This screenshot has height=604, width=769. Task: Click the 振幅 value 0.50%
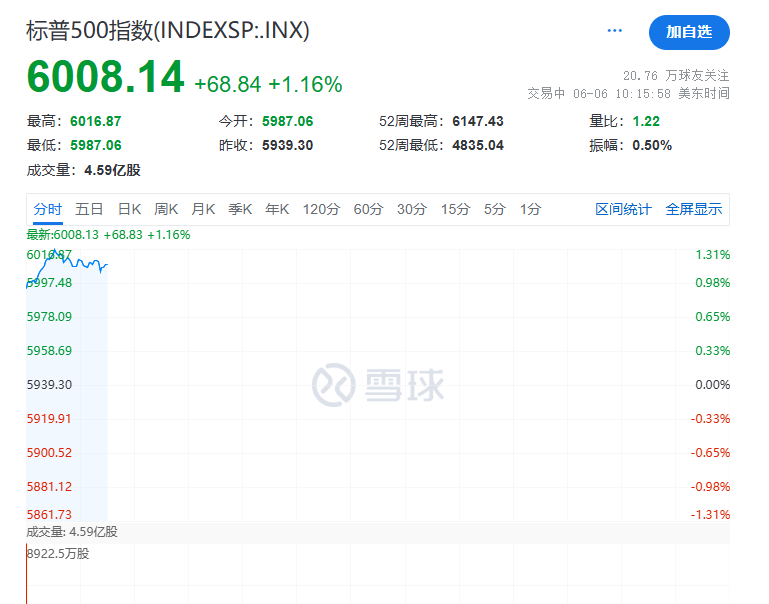(652, 145)
